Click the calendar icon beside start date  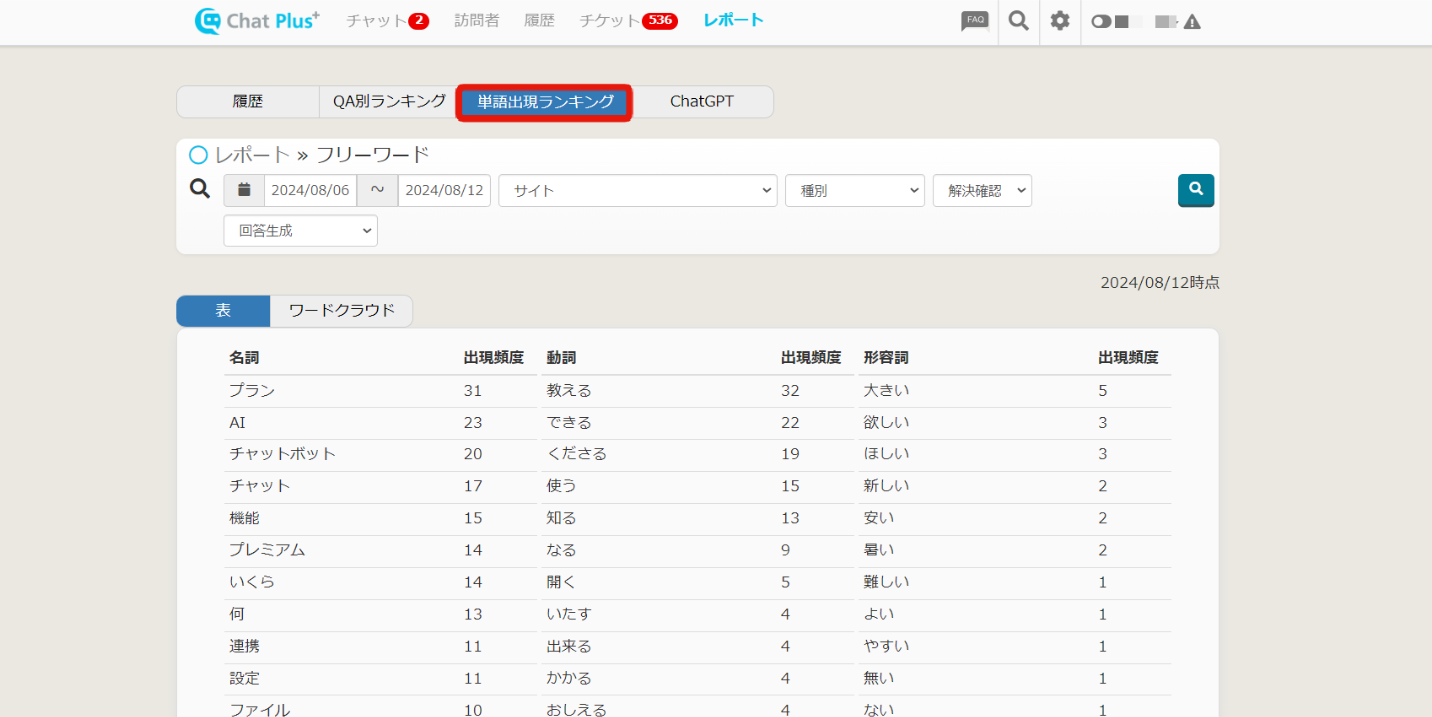[244, 190]
